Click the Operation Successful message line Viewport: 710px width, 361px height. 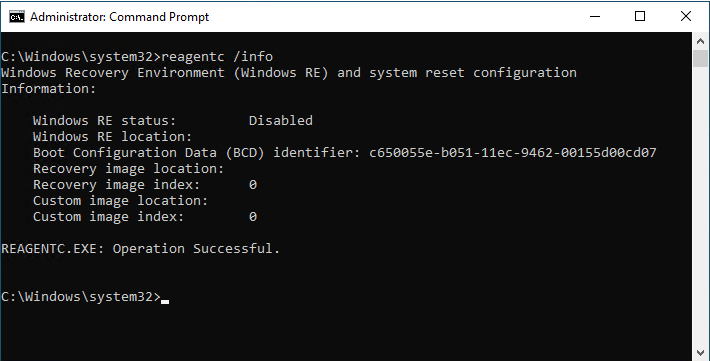[x=140, y=249]
